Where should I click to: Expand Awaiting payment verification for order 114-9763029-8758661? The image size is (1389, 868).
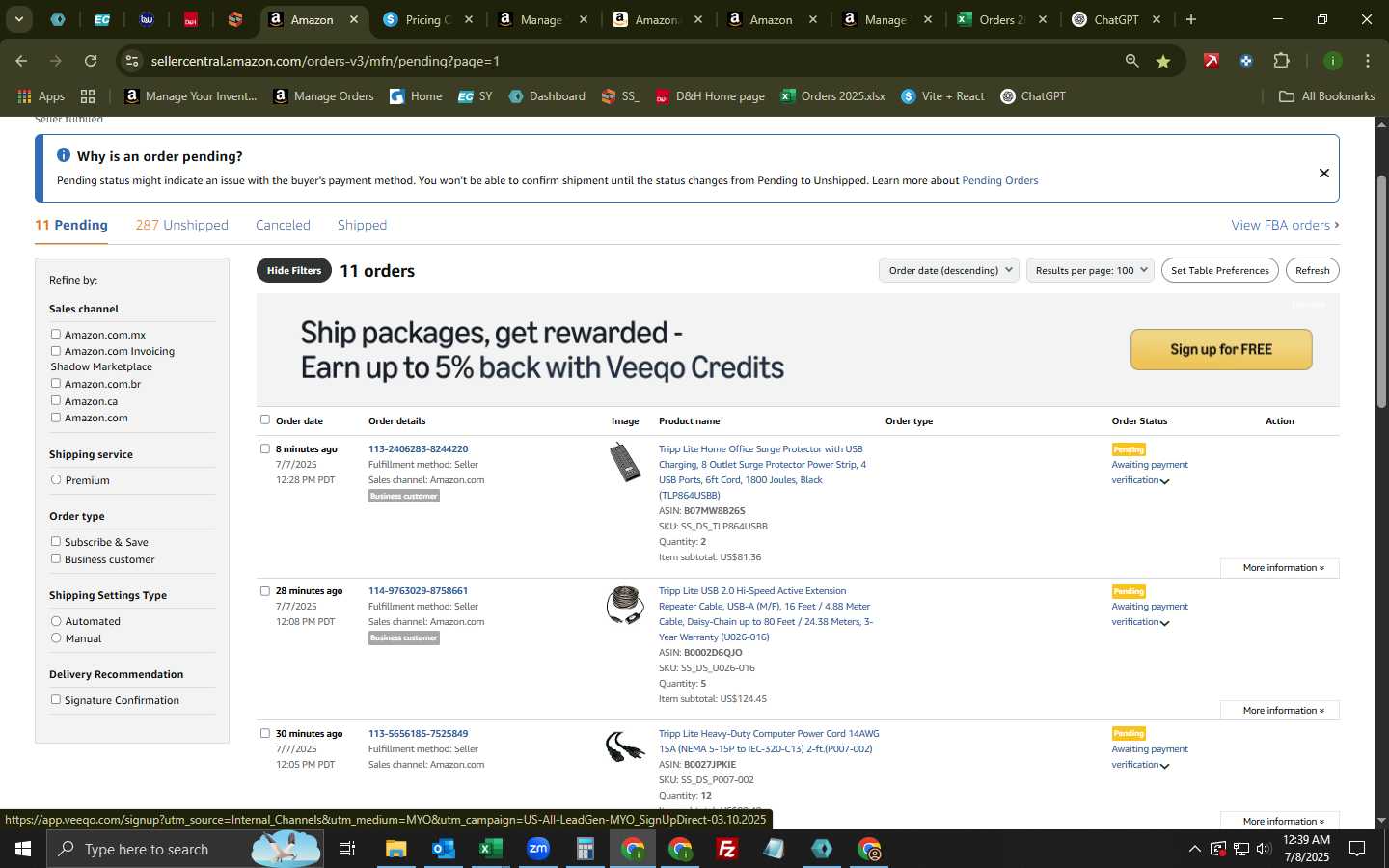tap(1149, 614)
